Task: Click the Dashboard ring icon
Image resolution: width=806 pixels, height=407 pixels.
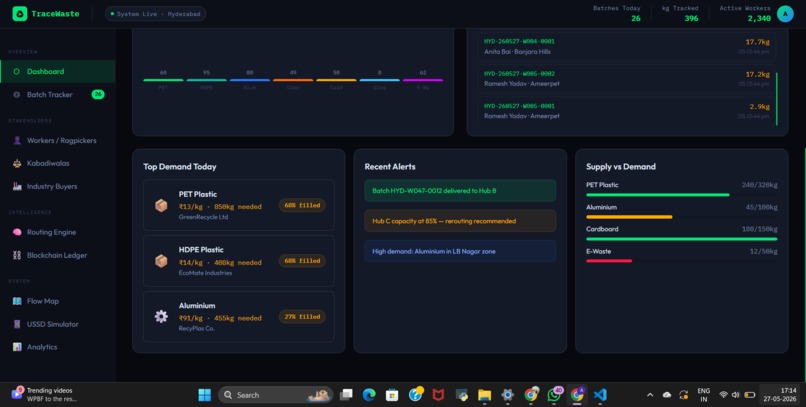Action: [x=16, y=71]
